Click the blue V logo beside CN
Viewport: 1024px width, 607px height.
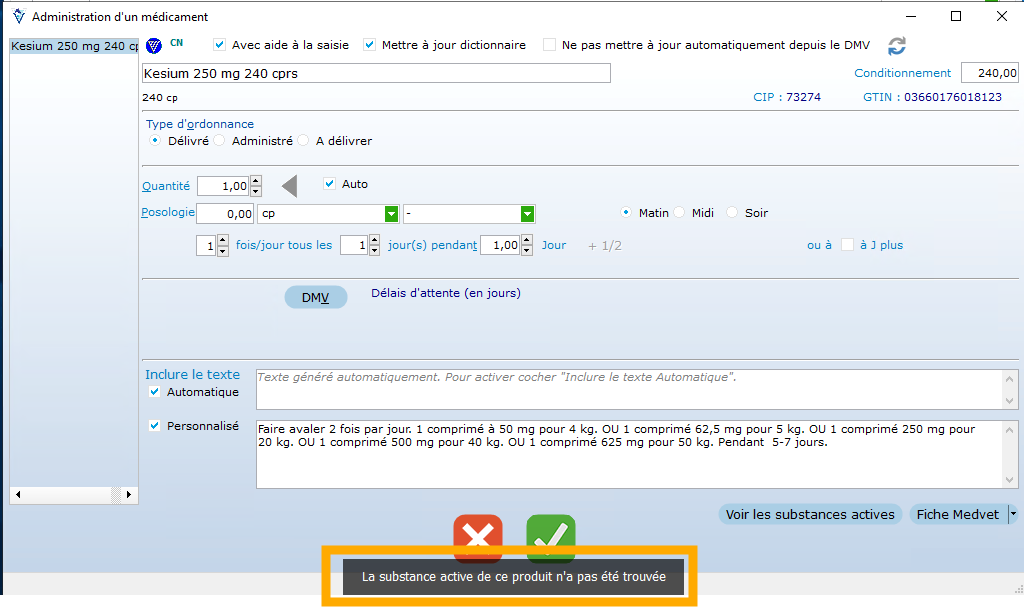(153, 46)
